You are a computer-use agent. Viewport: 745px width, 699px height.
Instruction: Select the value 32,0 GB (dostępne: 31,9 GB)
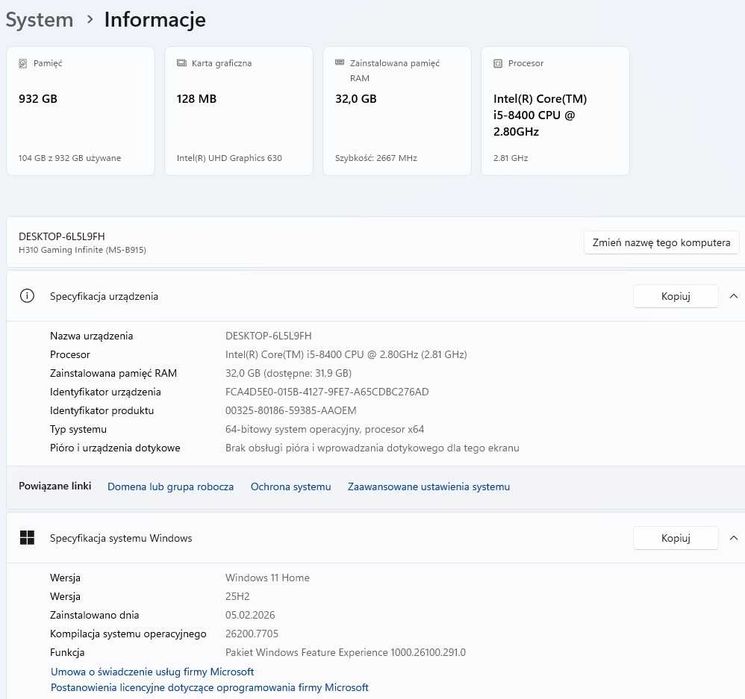click(288, 373)
